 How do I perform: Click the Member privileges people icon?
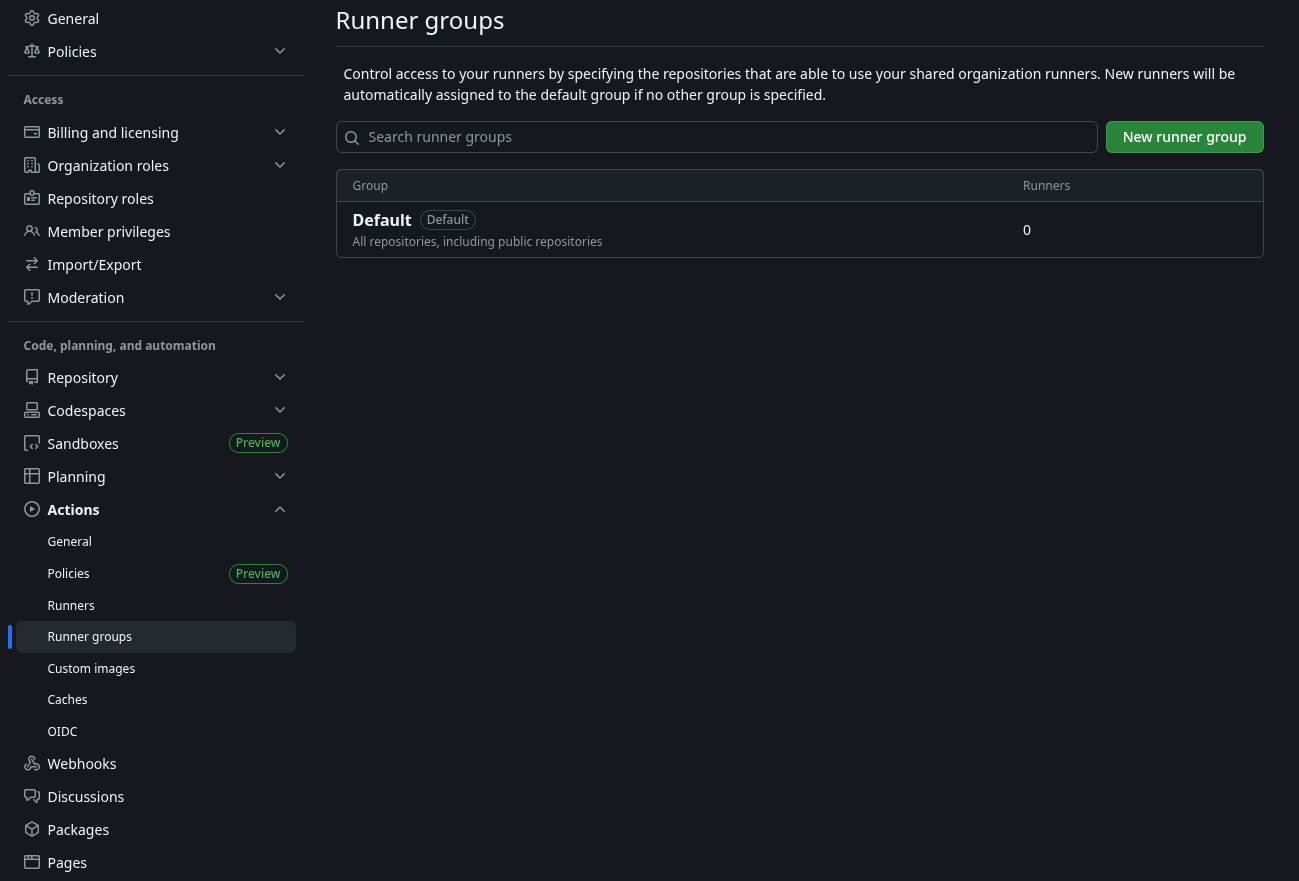point(32,231)
